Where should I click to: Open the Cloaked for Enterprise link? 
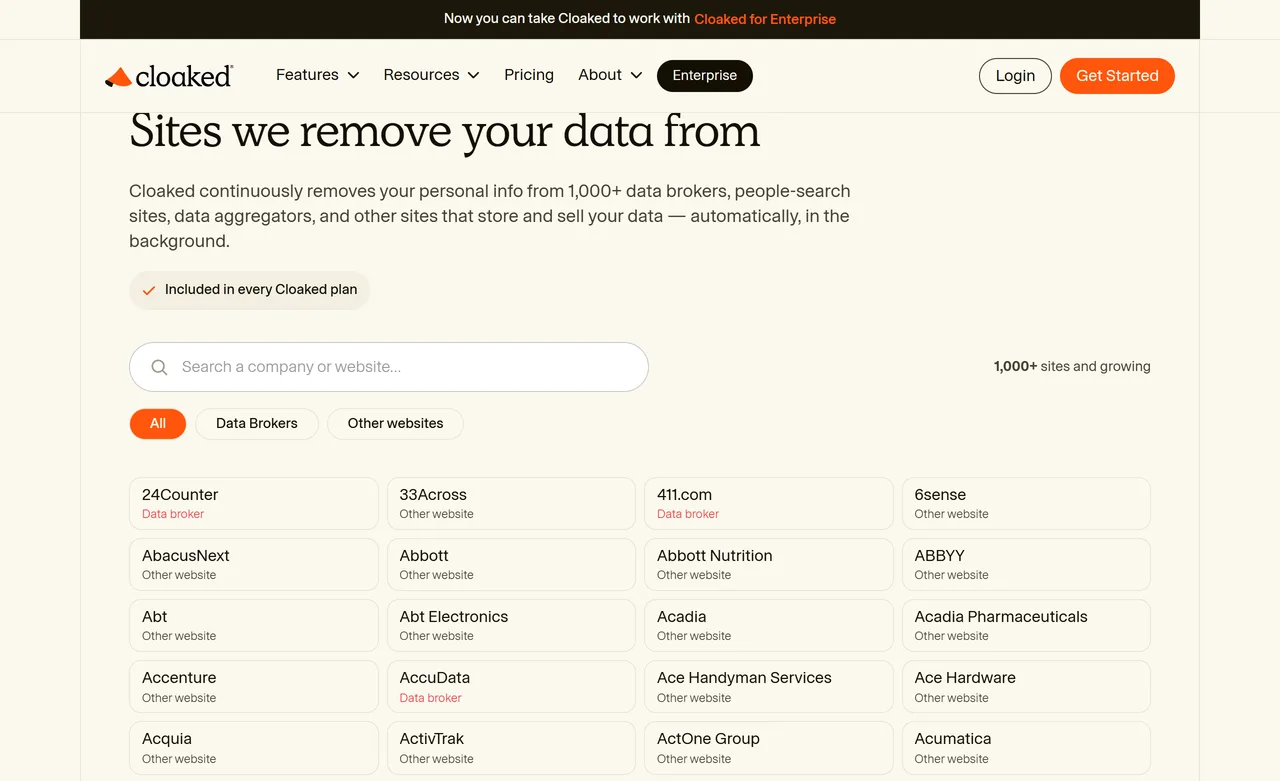tap(765, 19)
